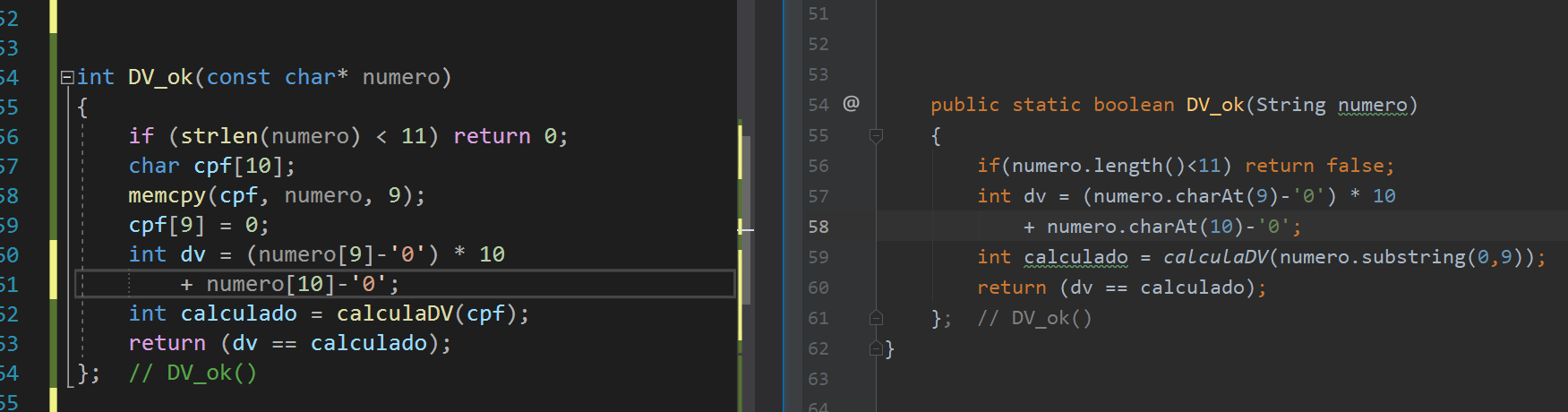This screenshot has height=412, width=1568.
Task: Click the fold end marker on line 62
Action: tap(876, 348)
